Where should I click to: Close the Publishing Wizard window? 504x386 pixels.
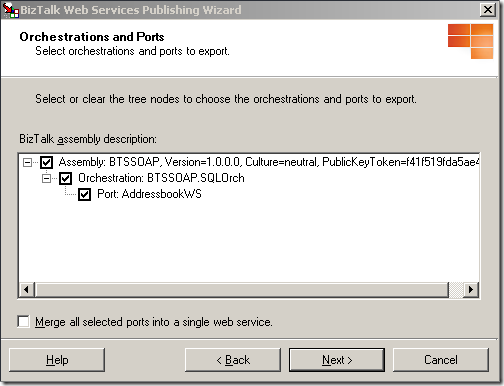(488, 10)
